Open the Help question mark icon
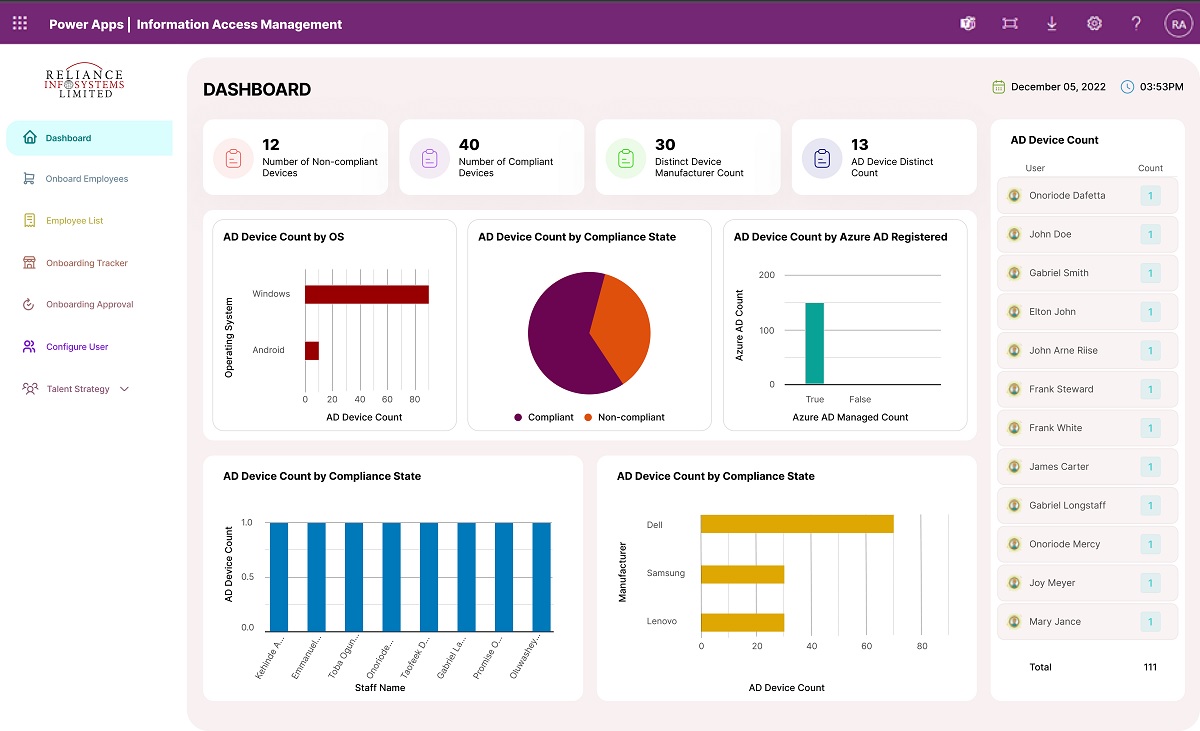The width and height of the screenshot is (1200, 731). [x=1136, y=22]
